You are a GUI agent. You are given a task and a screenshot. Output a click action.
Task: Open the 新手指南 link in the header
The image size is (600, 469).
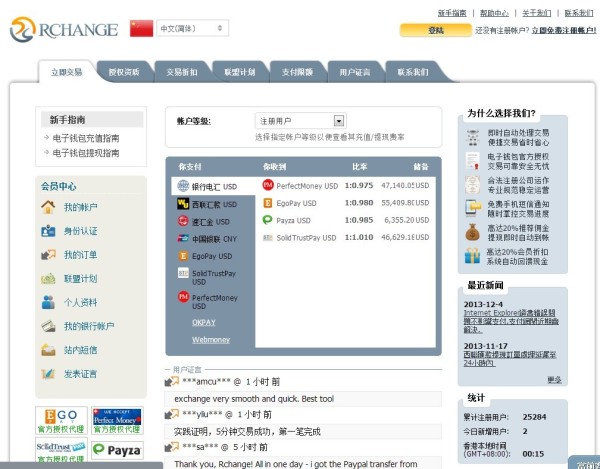(x=452, y=13)
